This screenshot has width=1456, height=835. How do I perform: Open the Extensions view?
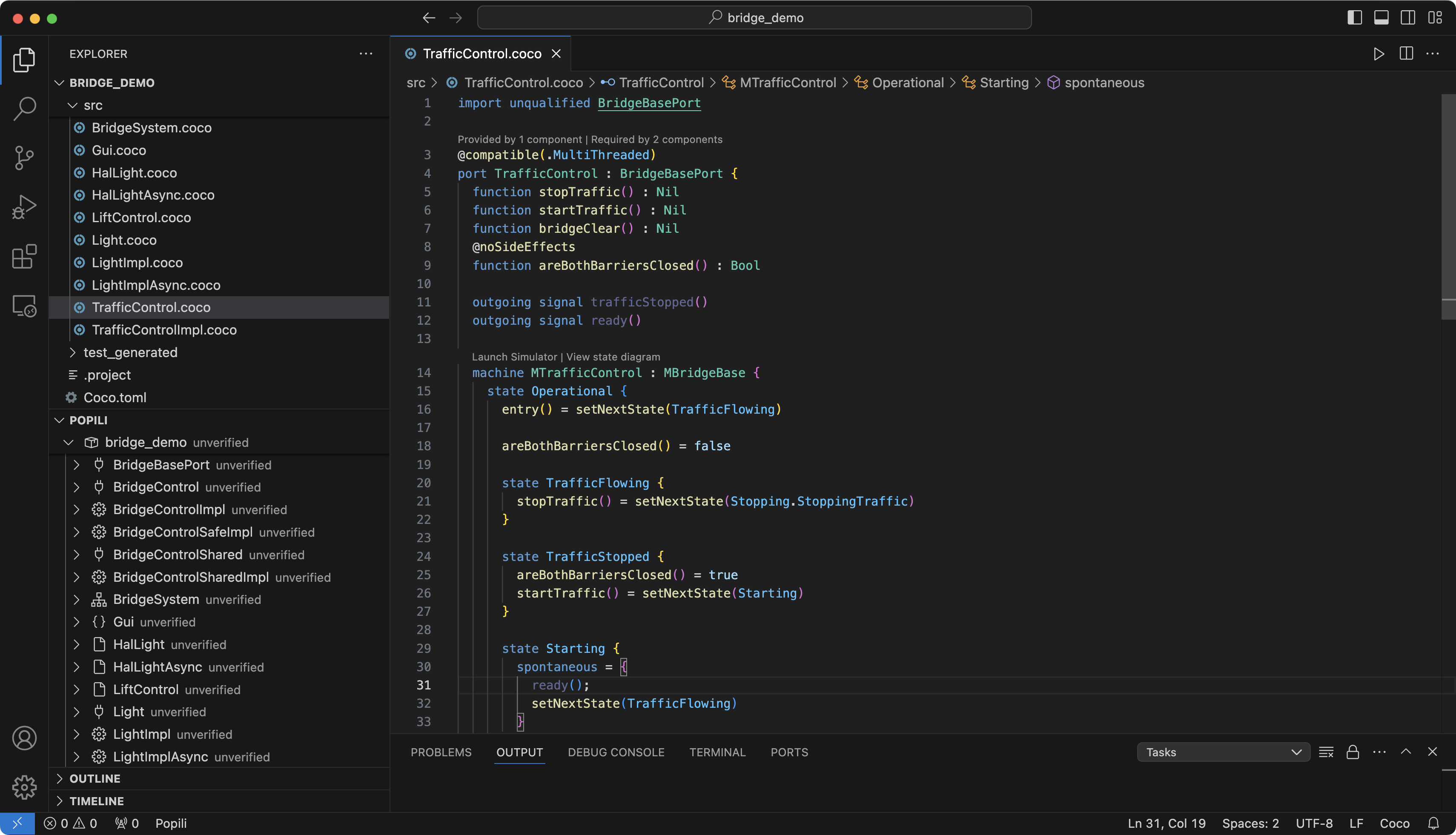click(24, 256)
